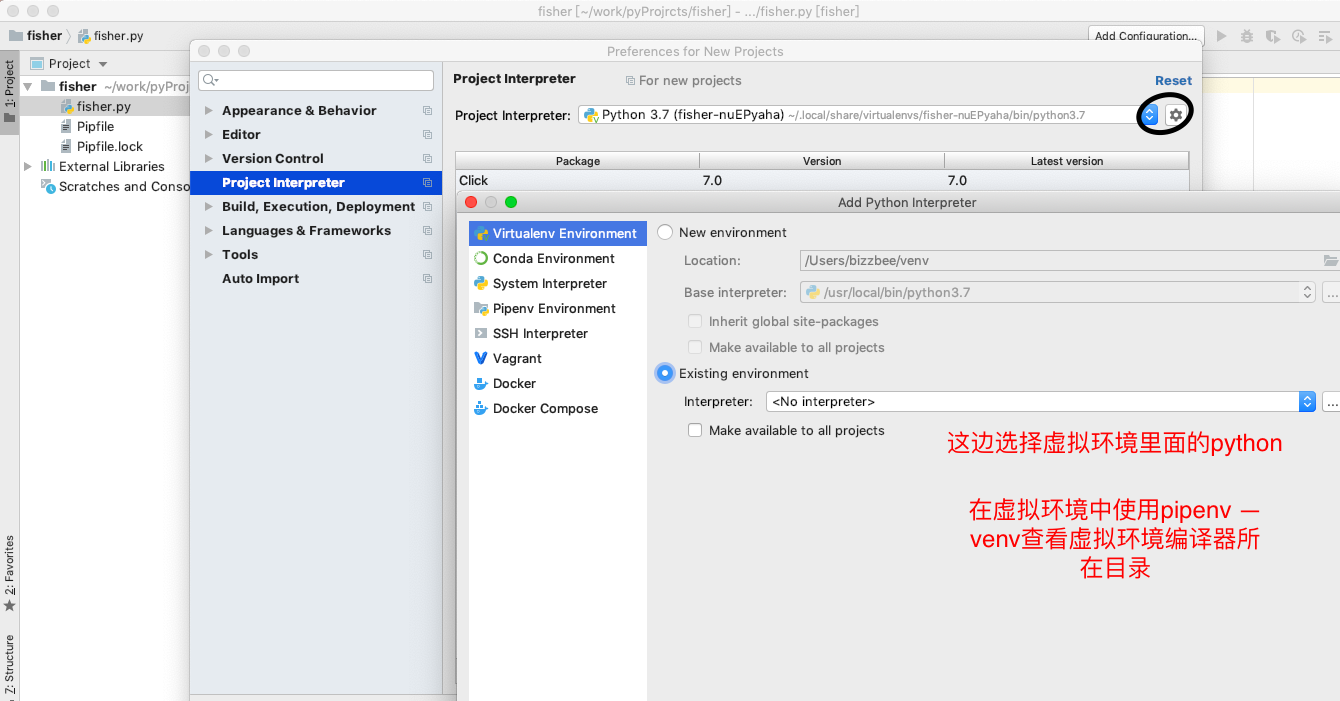Click the Location path field
This screenshot has height=701, width=1340.
[x=1061, y=261]
